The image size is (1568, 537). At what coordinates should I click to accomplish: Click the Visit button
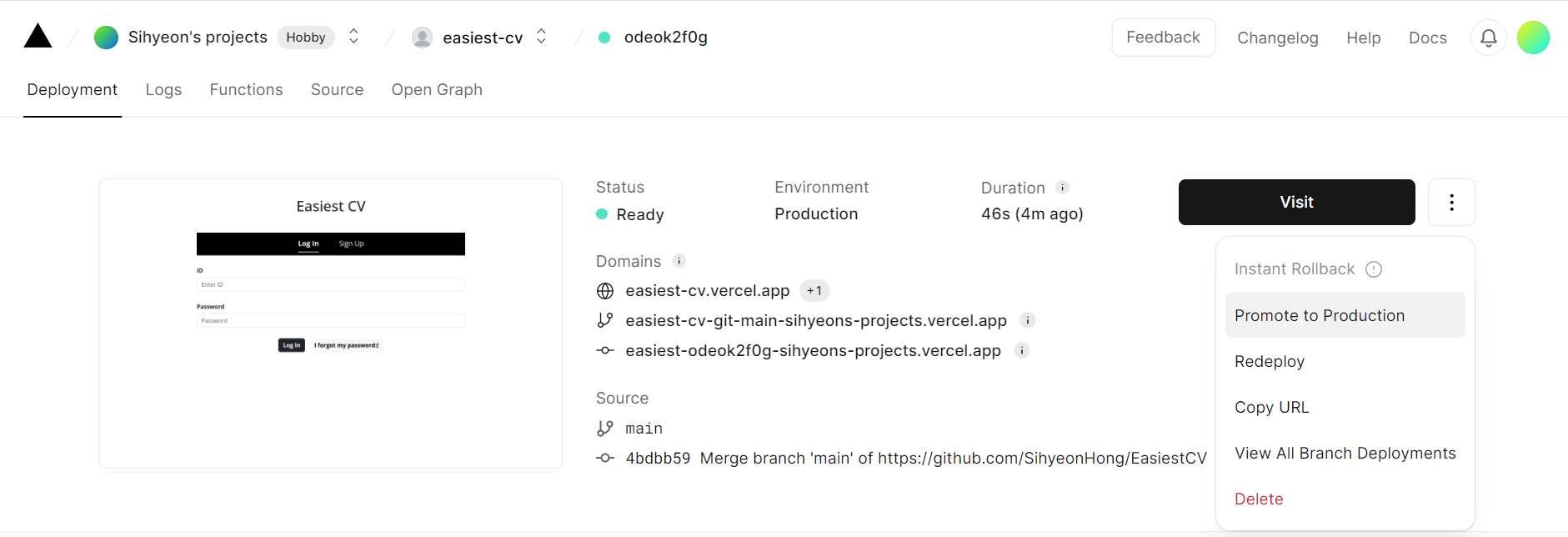point(1296,203)
